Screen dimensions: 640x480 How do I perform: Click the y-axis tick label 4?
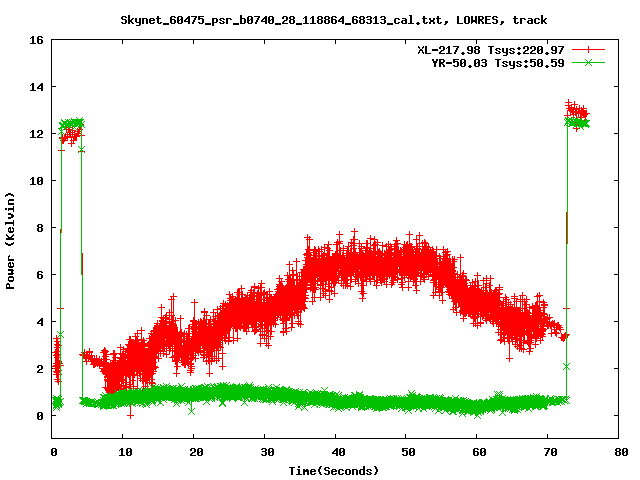pos(40,322)
